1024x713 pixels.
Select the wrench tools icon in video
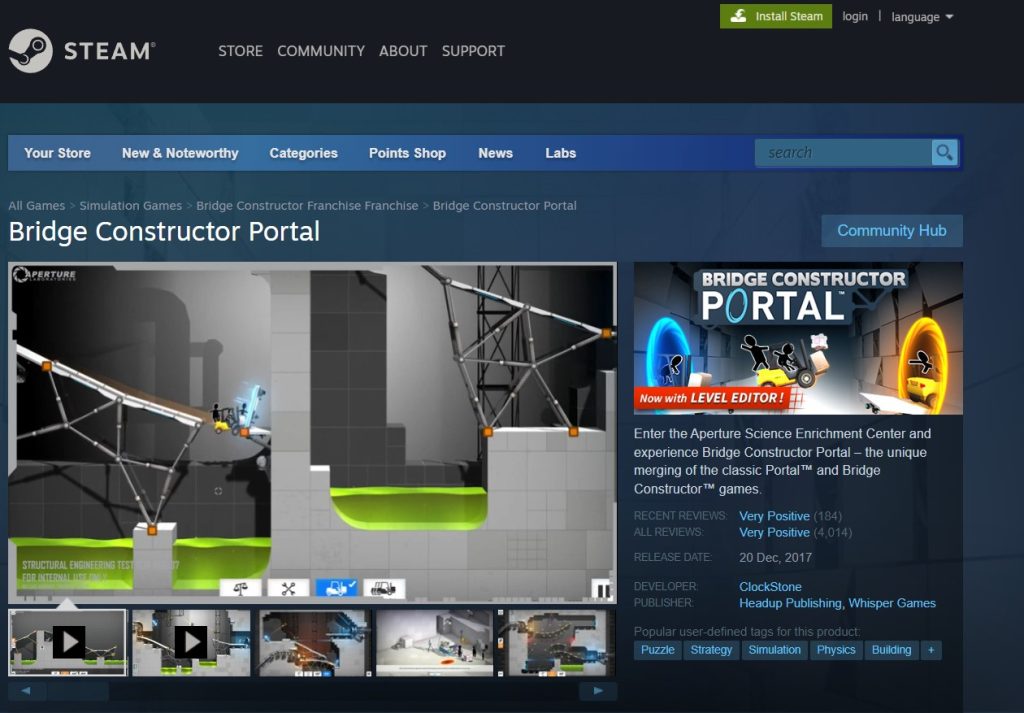point(288,588)
